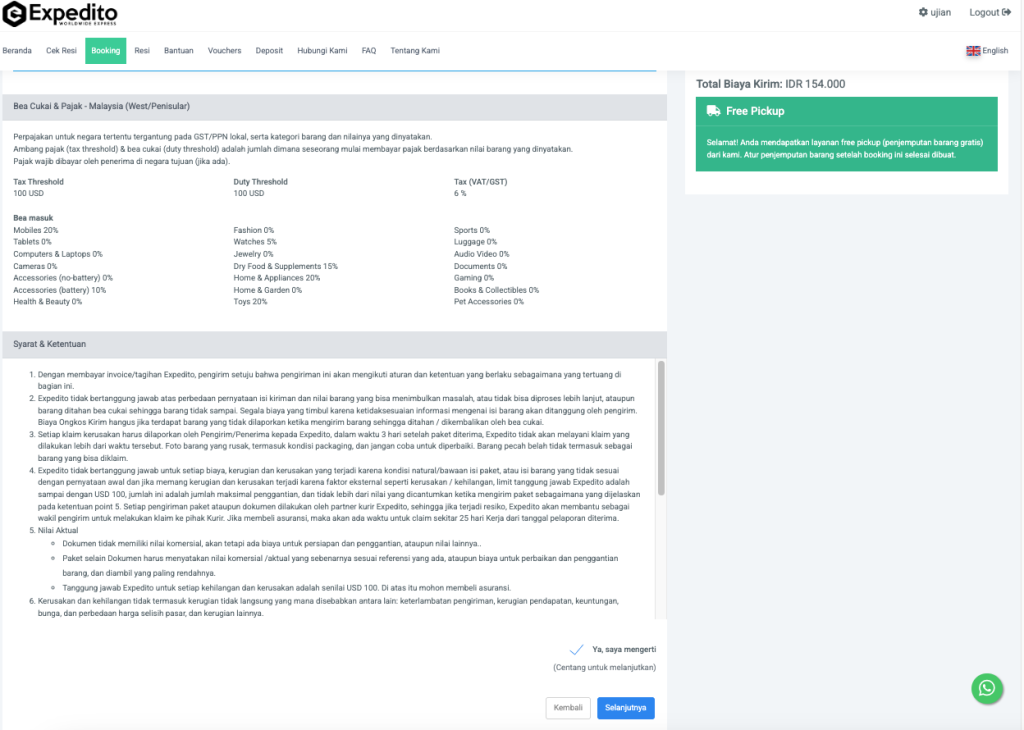Go to the Cek Resi page
Screen dimensions: 1024x730
[61, 50]
